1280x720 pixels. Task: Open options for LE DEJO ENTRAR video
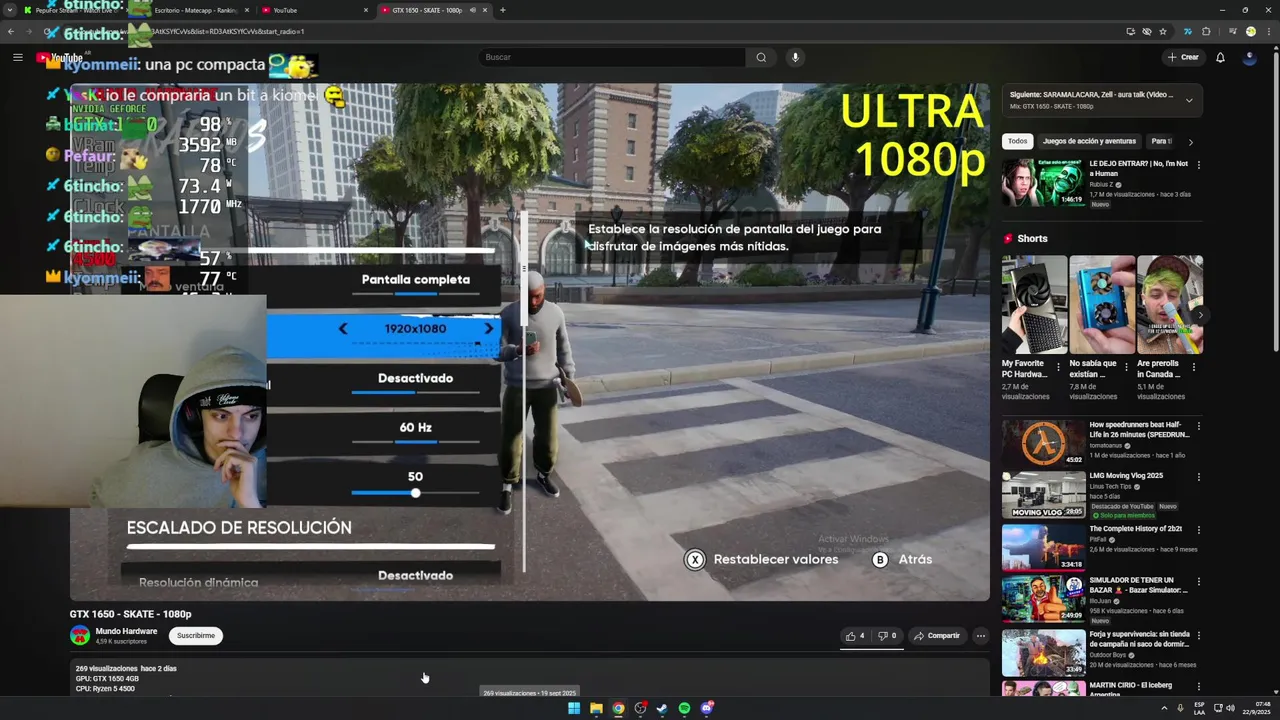tap(1199, 164)
